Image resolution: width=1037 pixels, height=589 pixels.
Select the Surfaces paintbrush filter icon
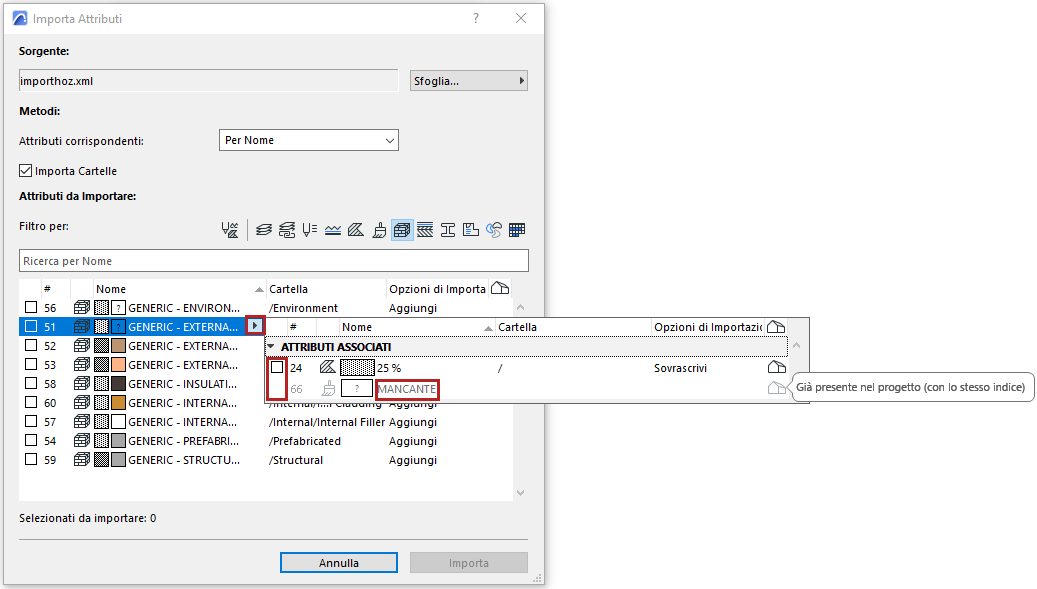pyautogui.click(x=379, y=229)
